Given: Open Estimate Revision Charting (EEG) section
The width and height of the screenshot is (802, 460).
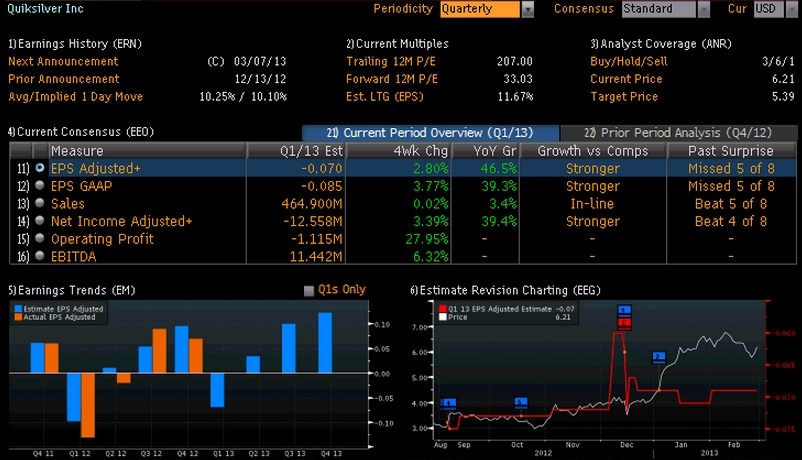Looking at the screenshot, I should (x=505, y=291).
